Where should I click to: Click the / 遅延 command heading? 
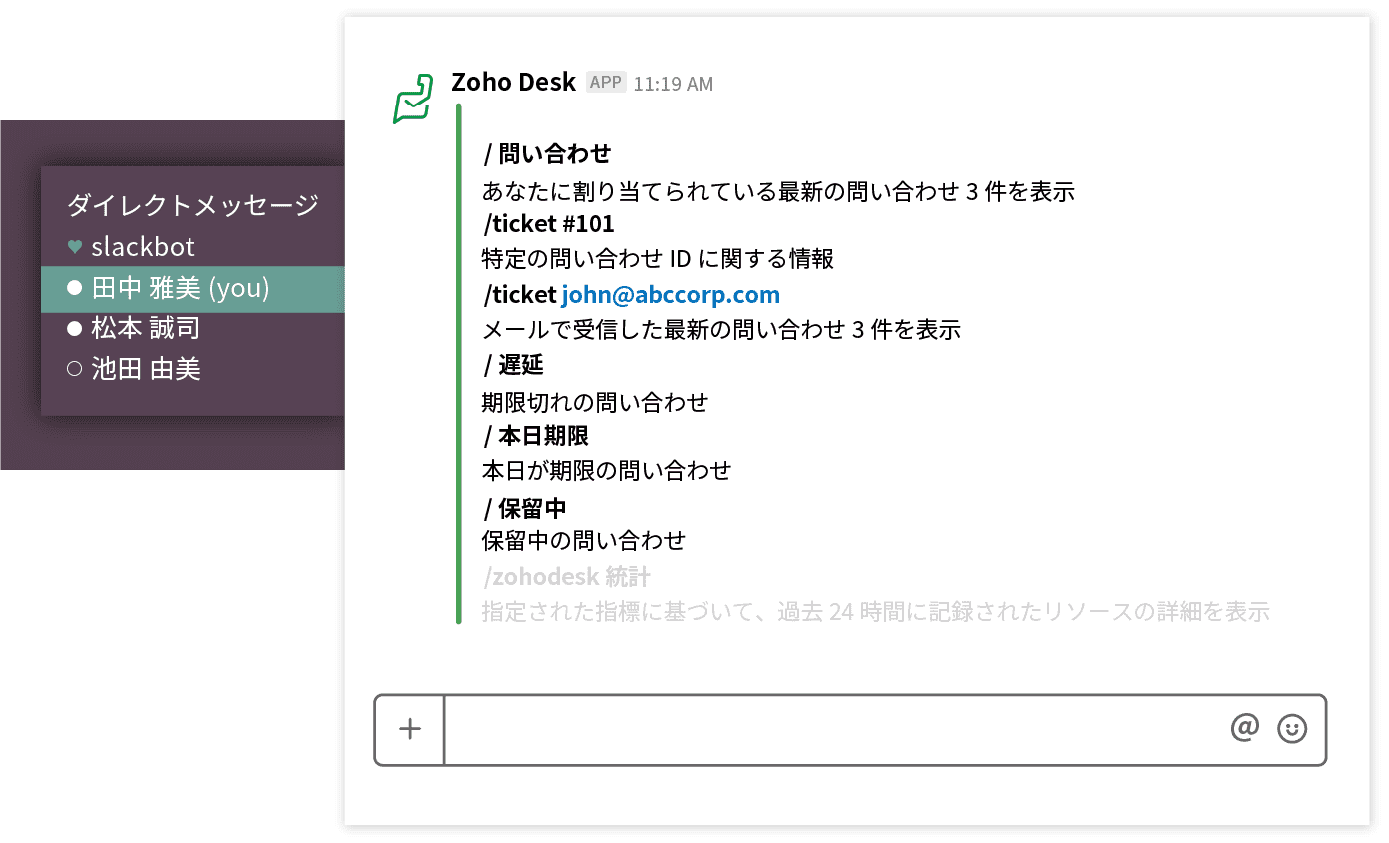[513, 365]
